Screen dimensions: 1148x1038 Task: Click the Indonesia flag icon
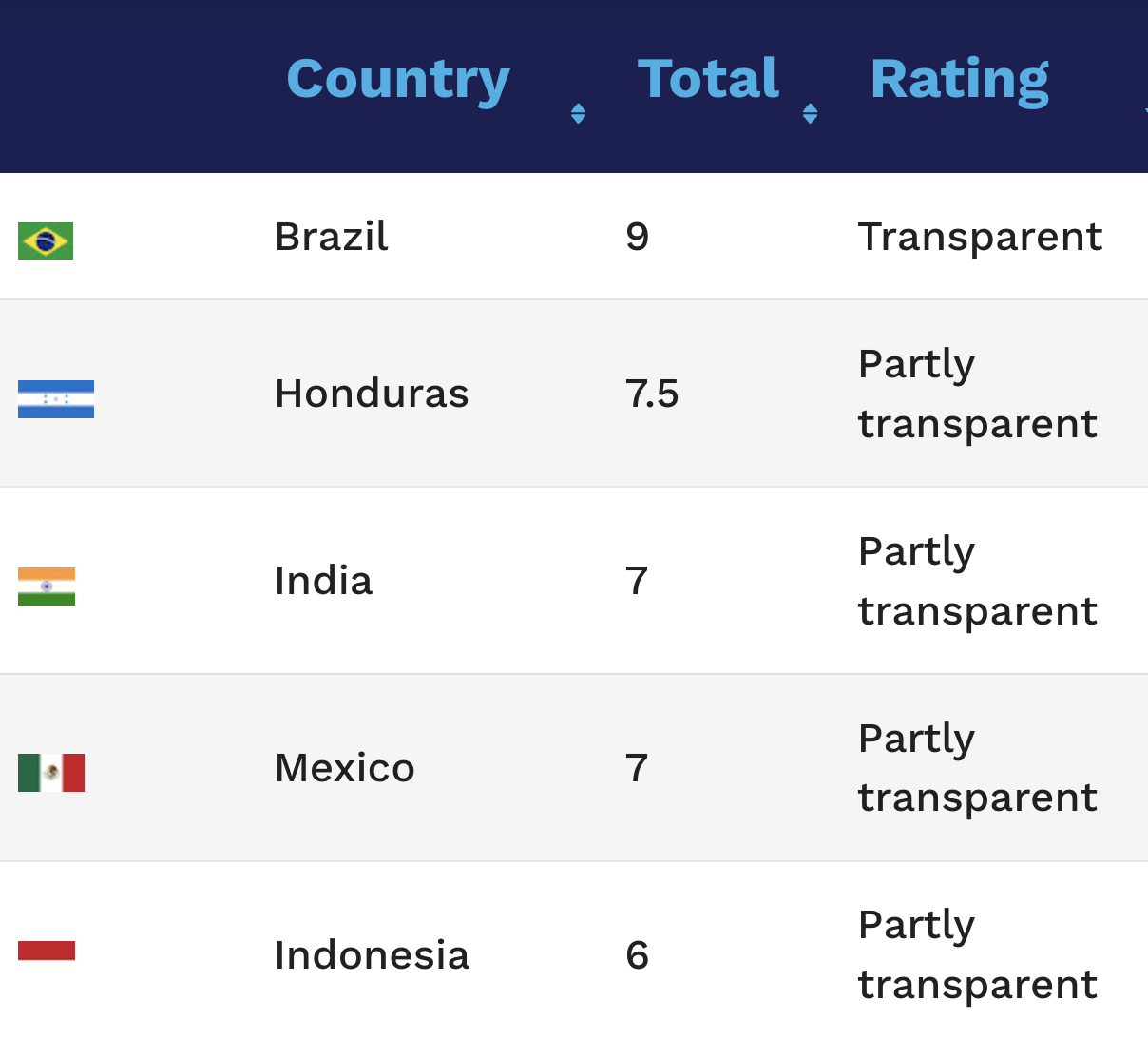(47, 951)
